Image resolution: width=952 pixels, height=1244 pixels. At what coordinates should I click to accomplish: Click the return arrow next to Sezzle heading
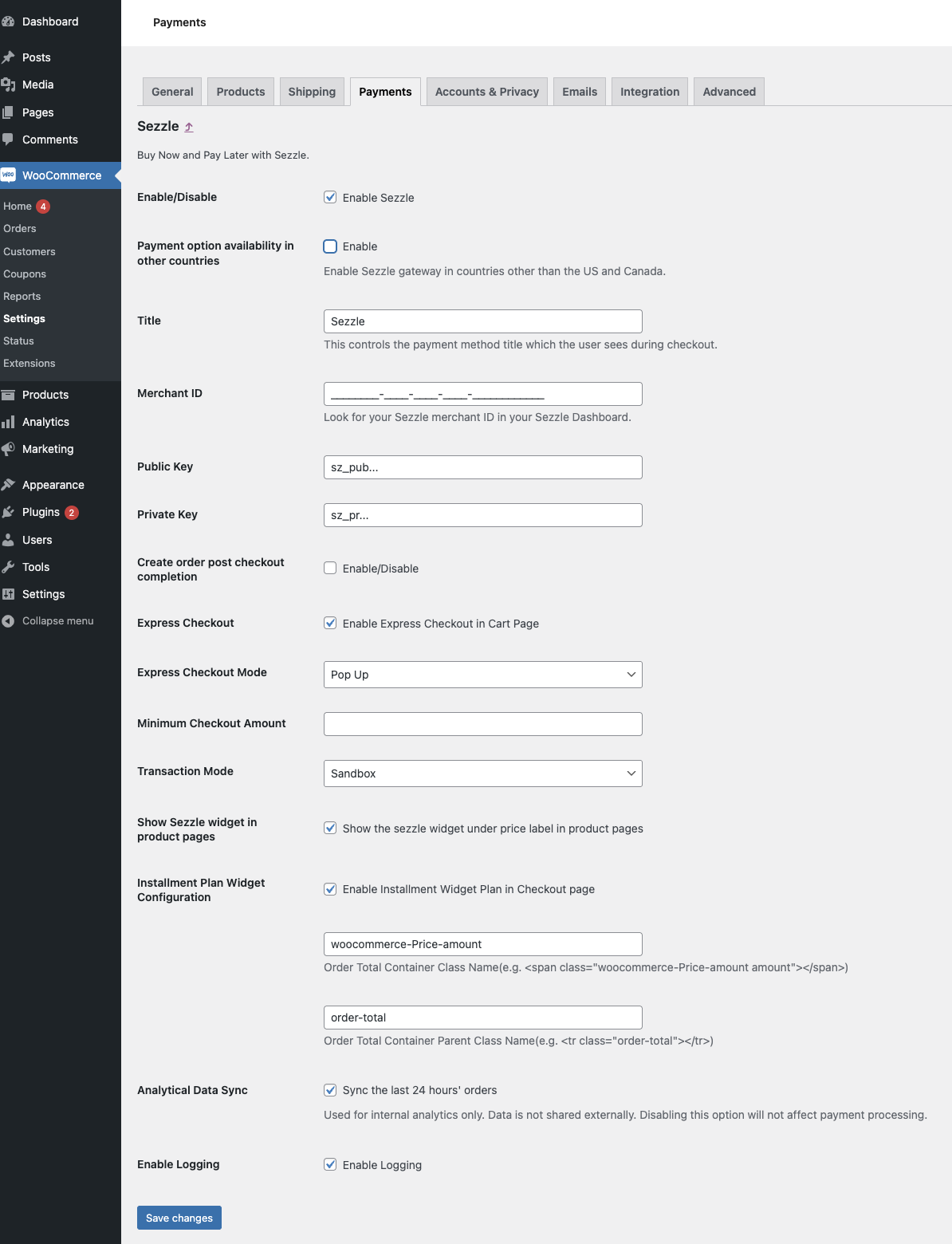coord(189,127)
